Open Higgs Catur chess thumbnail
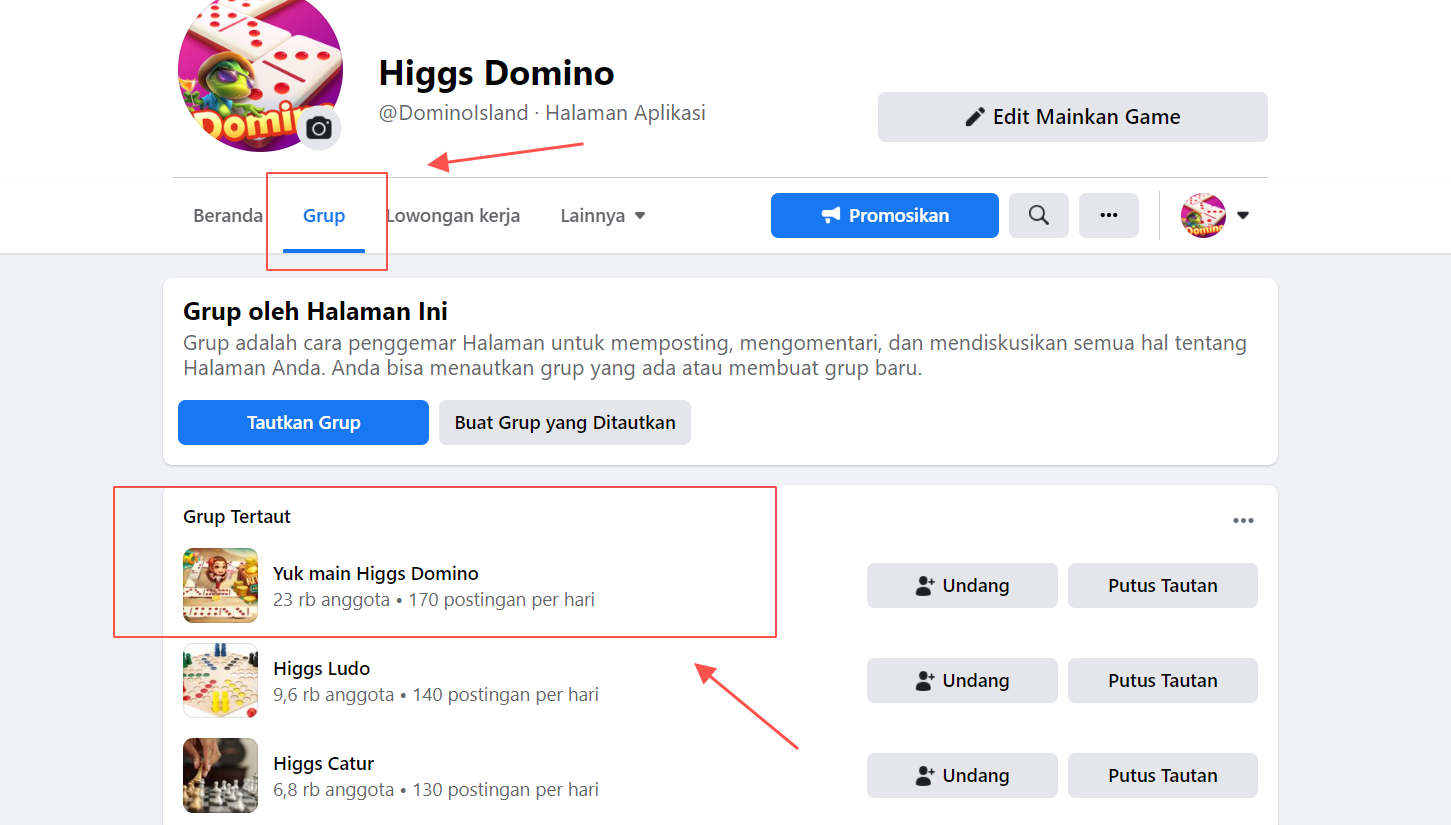Screen dimensions: 1451x825 [x=220, y=775]
